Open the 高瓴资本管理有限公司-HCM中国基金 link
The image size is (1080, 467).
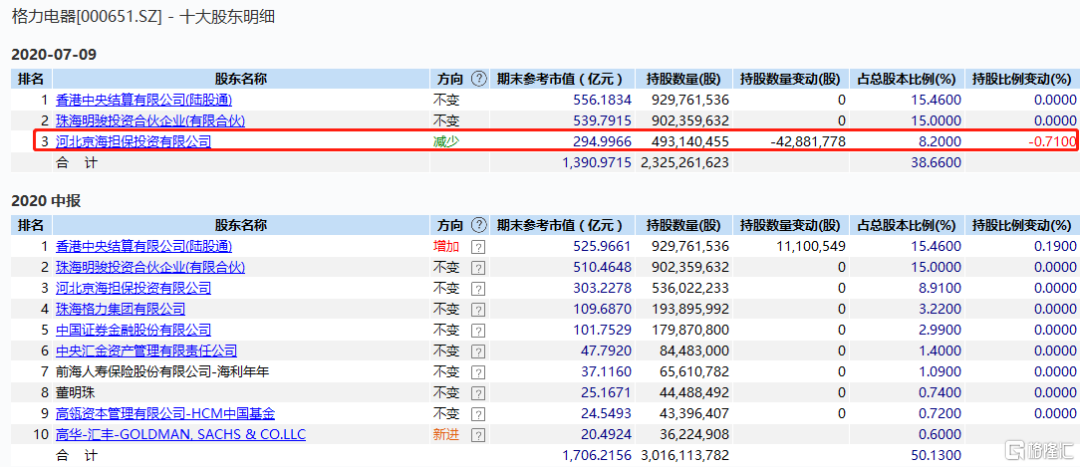point(165,414)
